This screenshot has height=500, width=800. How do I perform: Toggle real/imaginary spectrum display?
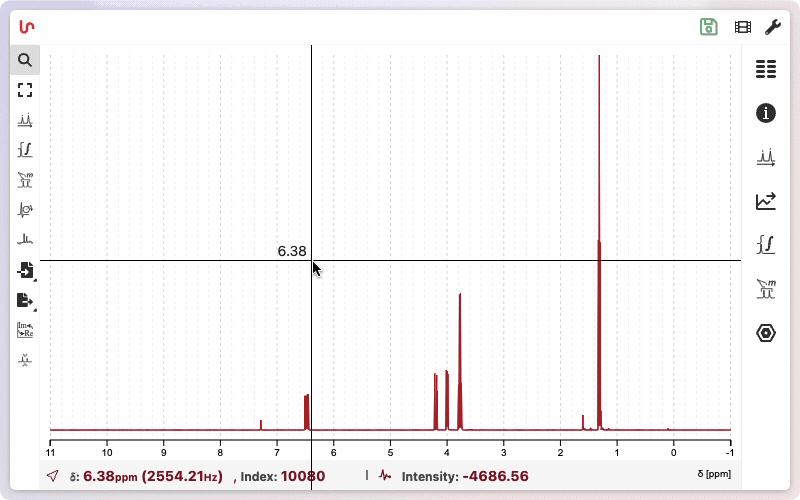tap(25, 330)
